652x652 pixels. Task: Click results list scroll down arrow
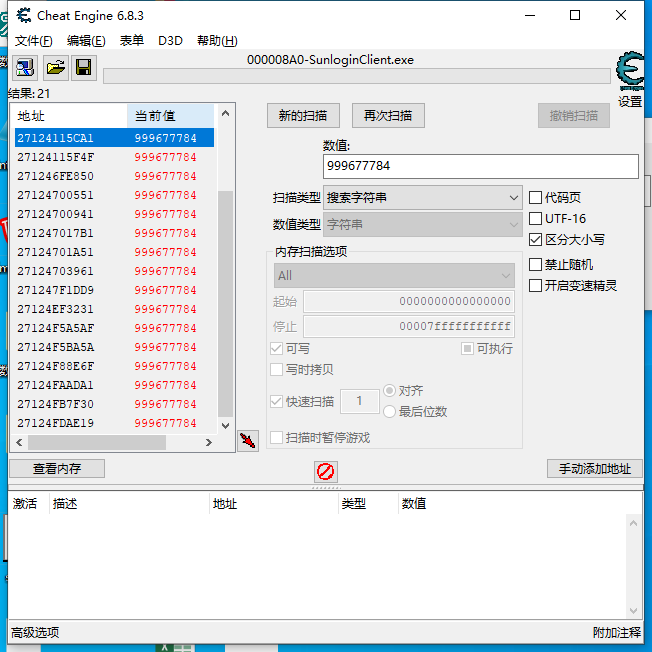coord(225,425)
